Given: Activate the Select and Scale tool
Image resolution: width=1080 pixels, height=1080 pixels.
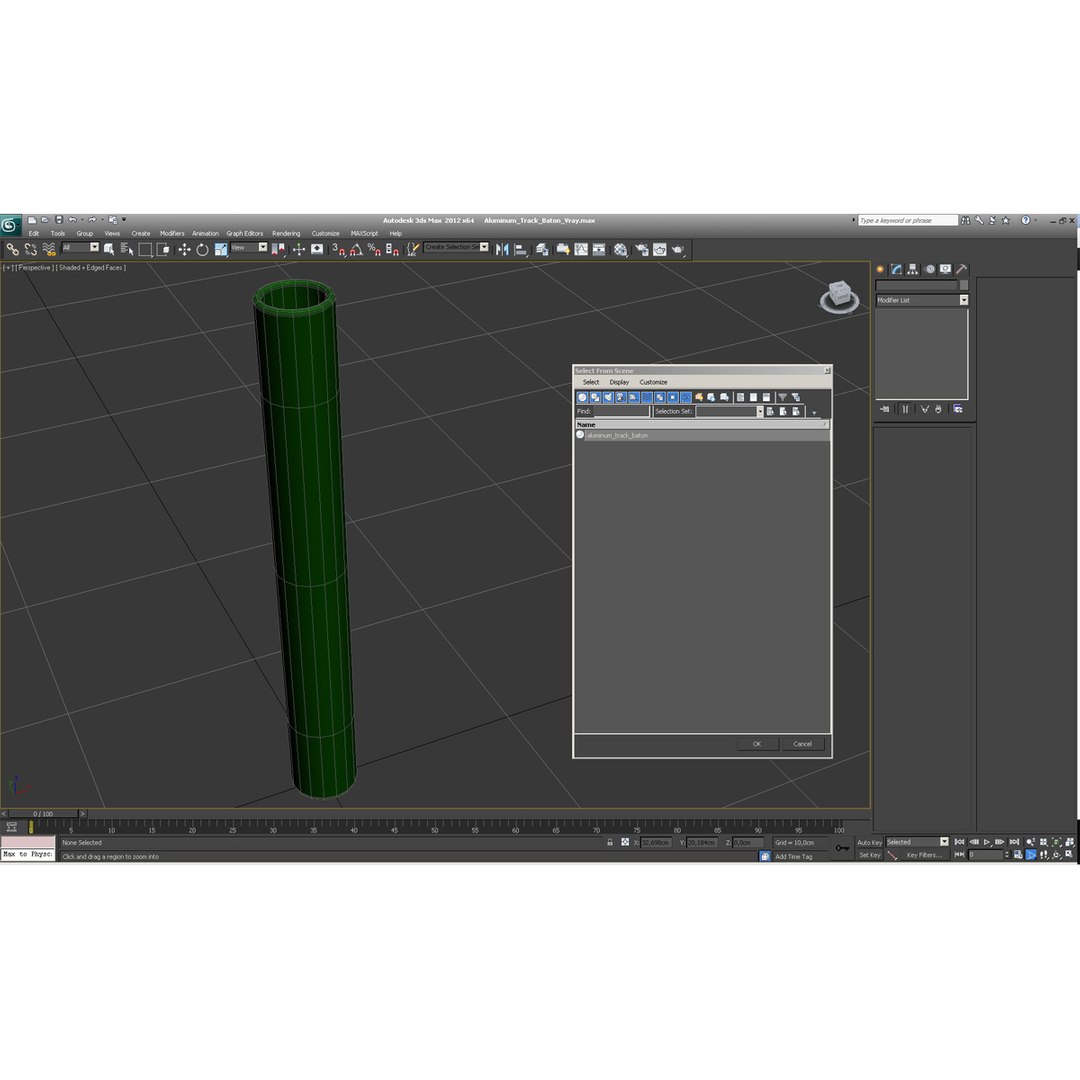Looking at the screenshot, I should click(x=220, y=249).
